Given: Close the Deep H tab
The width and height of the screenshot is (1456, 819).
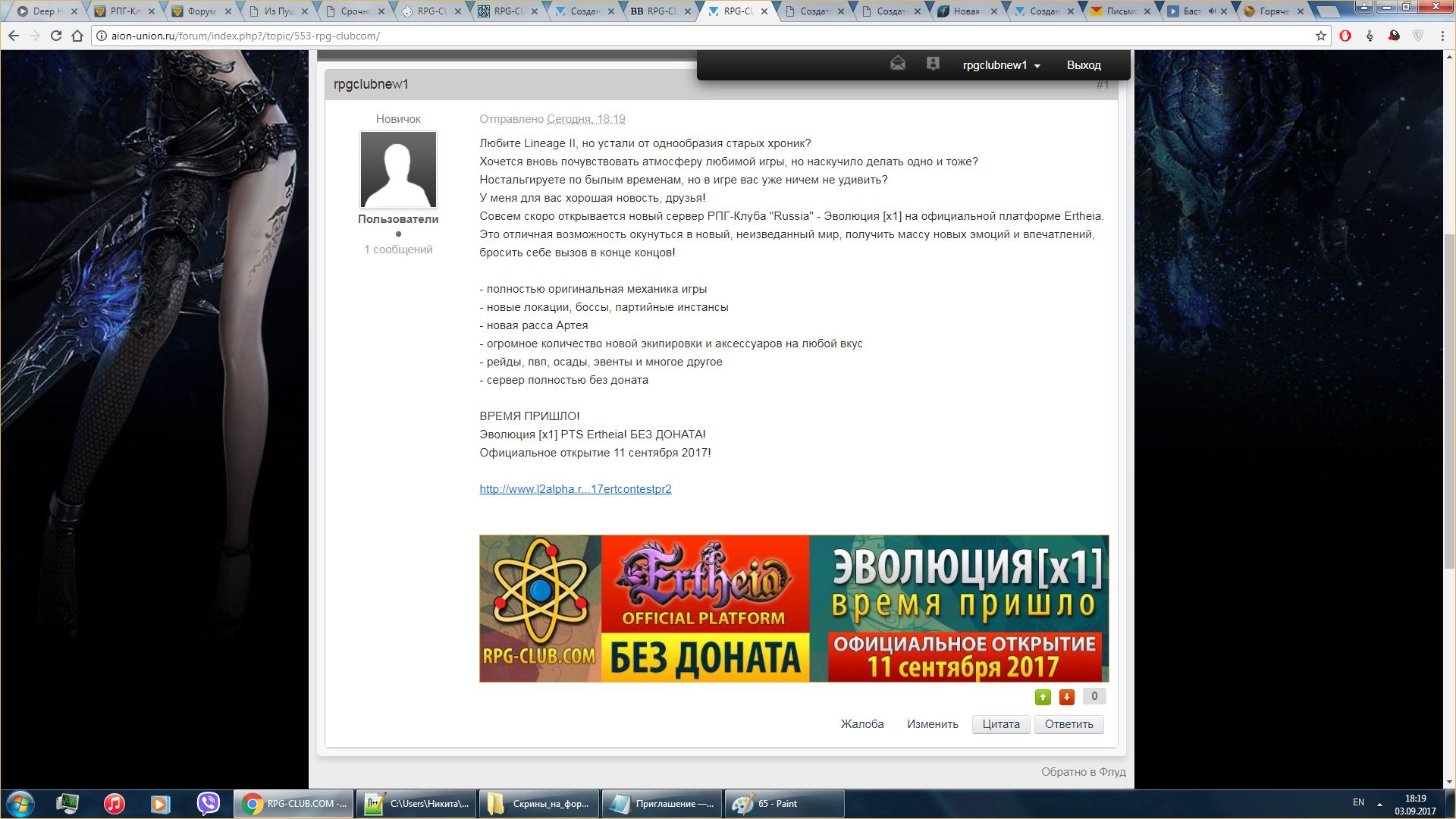Looking at the screenshot, I should [74, 11].
